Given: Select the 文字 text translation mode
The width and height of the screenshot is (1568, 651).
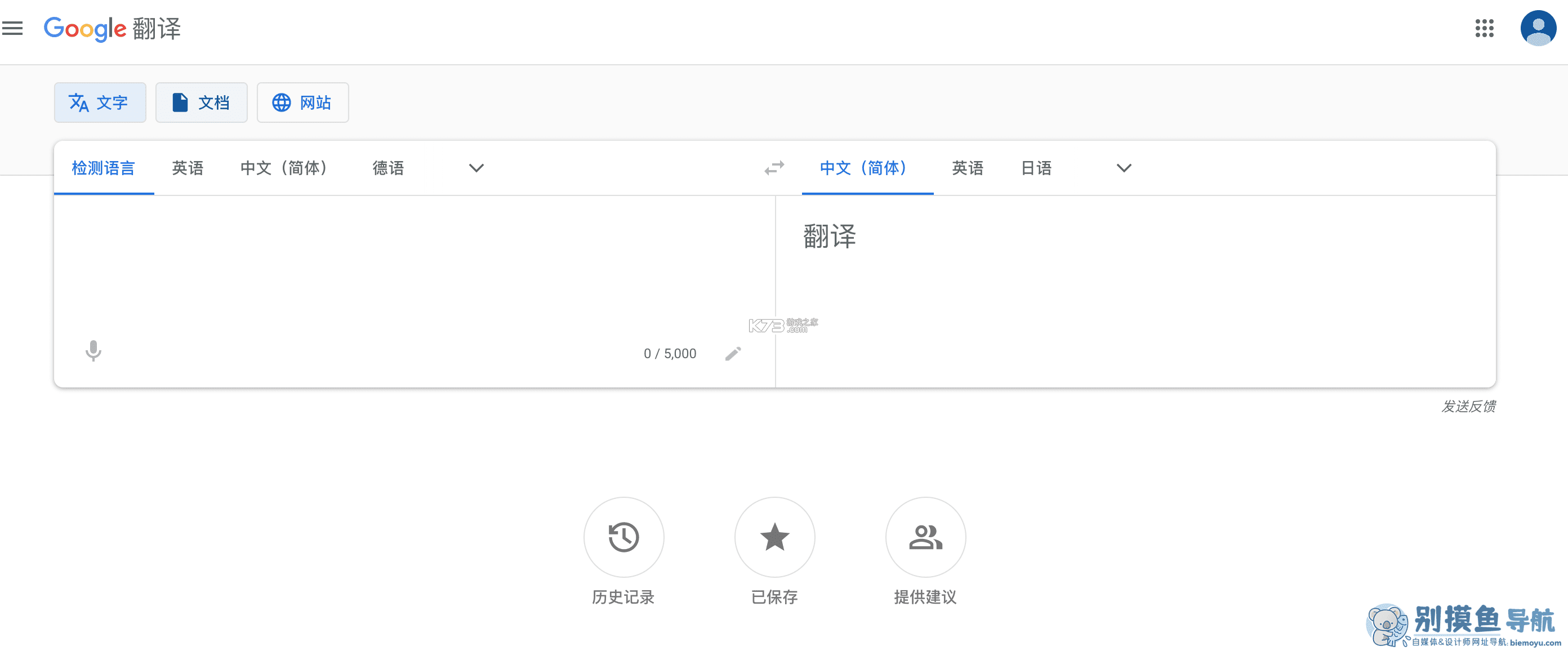Looking at the screenshot, I should click(100, 102).
